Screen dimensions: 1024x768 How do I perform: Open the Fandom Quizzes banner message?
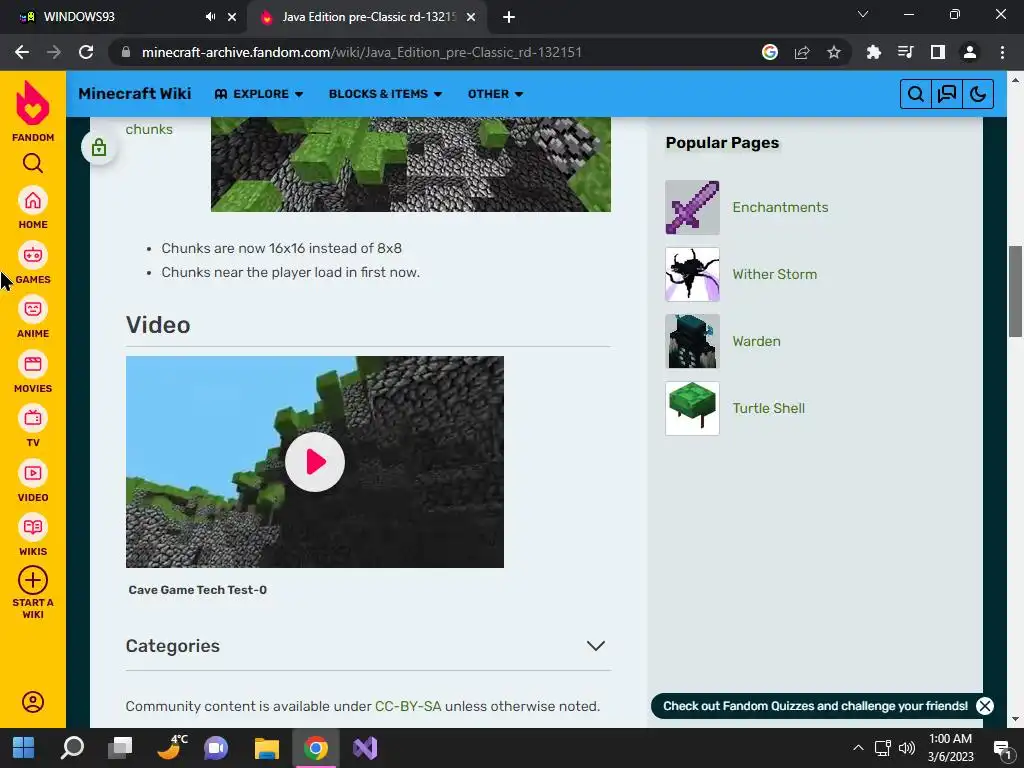coord(815,706)
